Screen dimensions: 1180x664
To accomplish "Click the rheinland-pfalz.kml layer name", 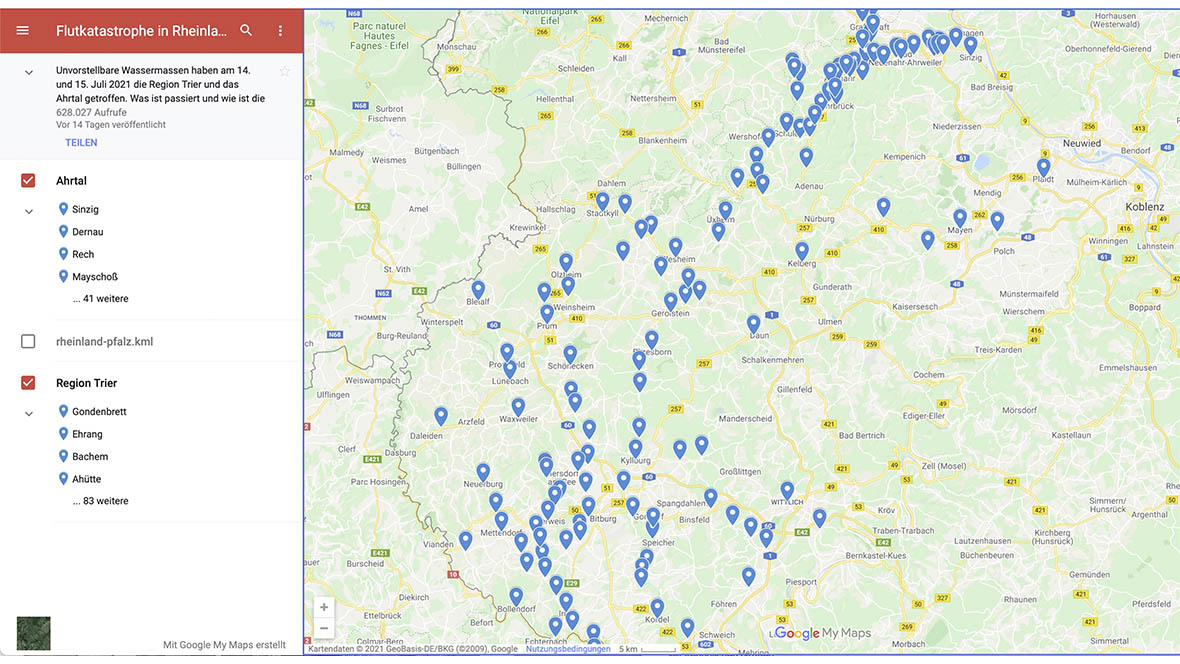I will 105,342.
